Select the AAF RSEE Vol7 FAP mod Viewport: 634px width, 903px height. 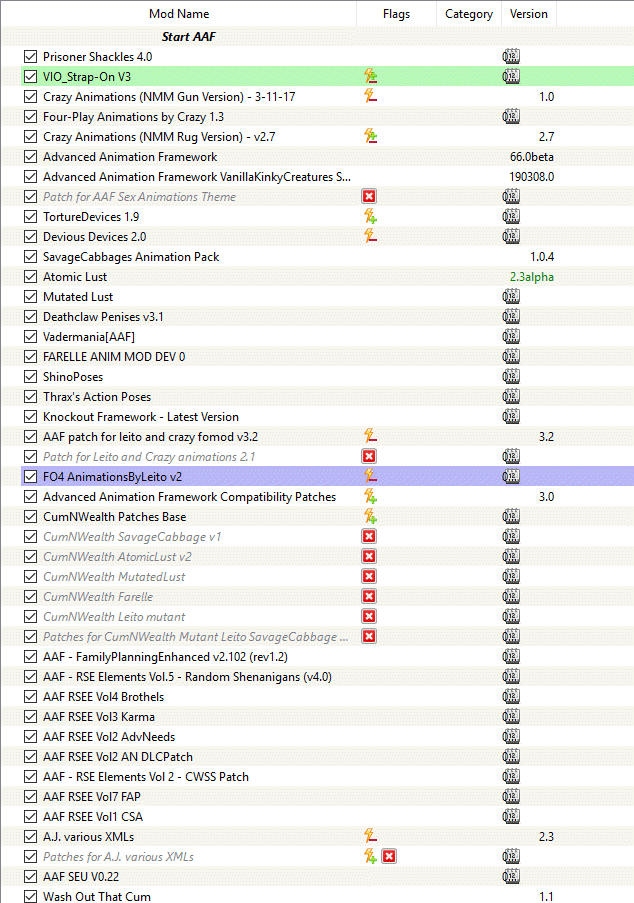92,796
